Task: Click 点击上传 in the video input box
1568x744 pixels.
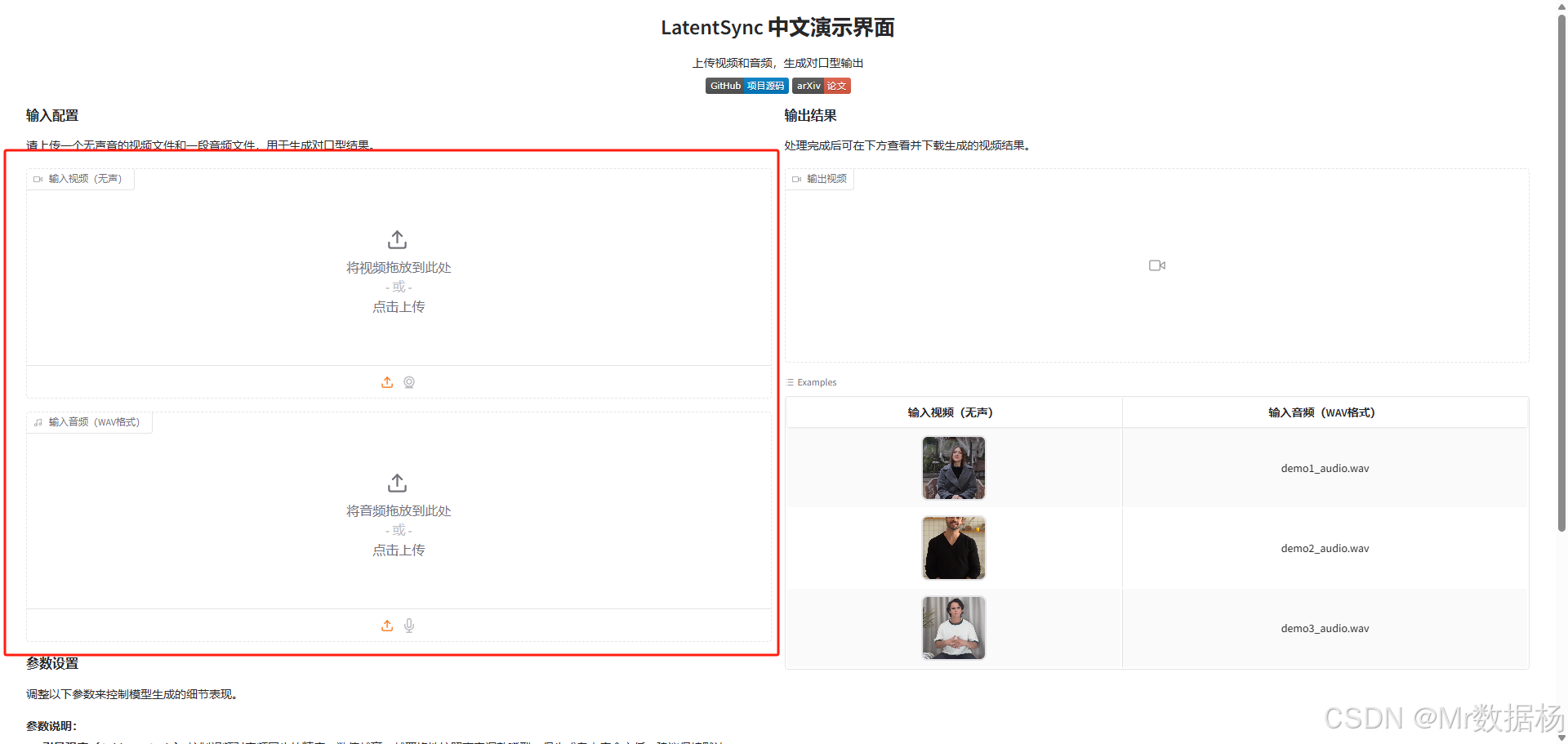Action: (x=399, y=307)
